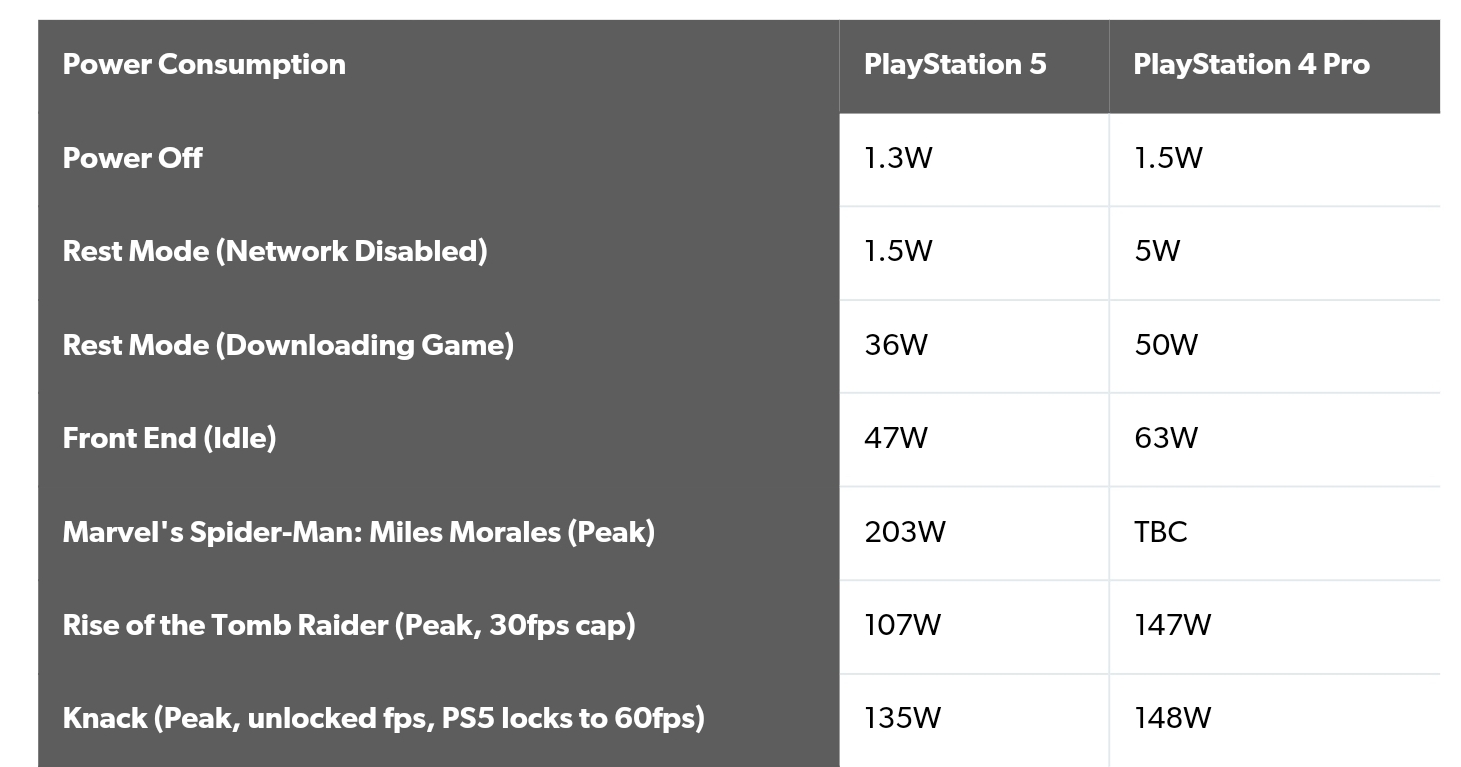This screenshot has width=1461, height=767.
Task: Select the Power Off row label
Action: point(132,158)
